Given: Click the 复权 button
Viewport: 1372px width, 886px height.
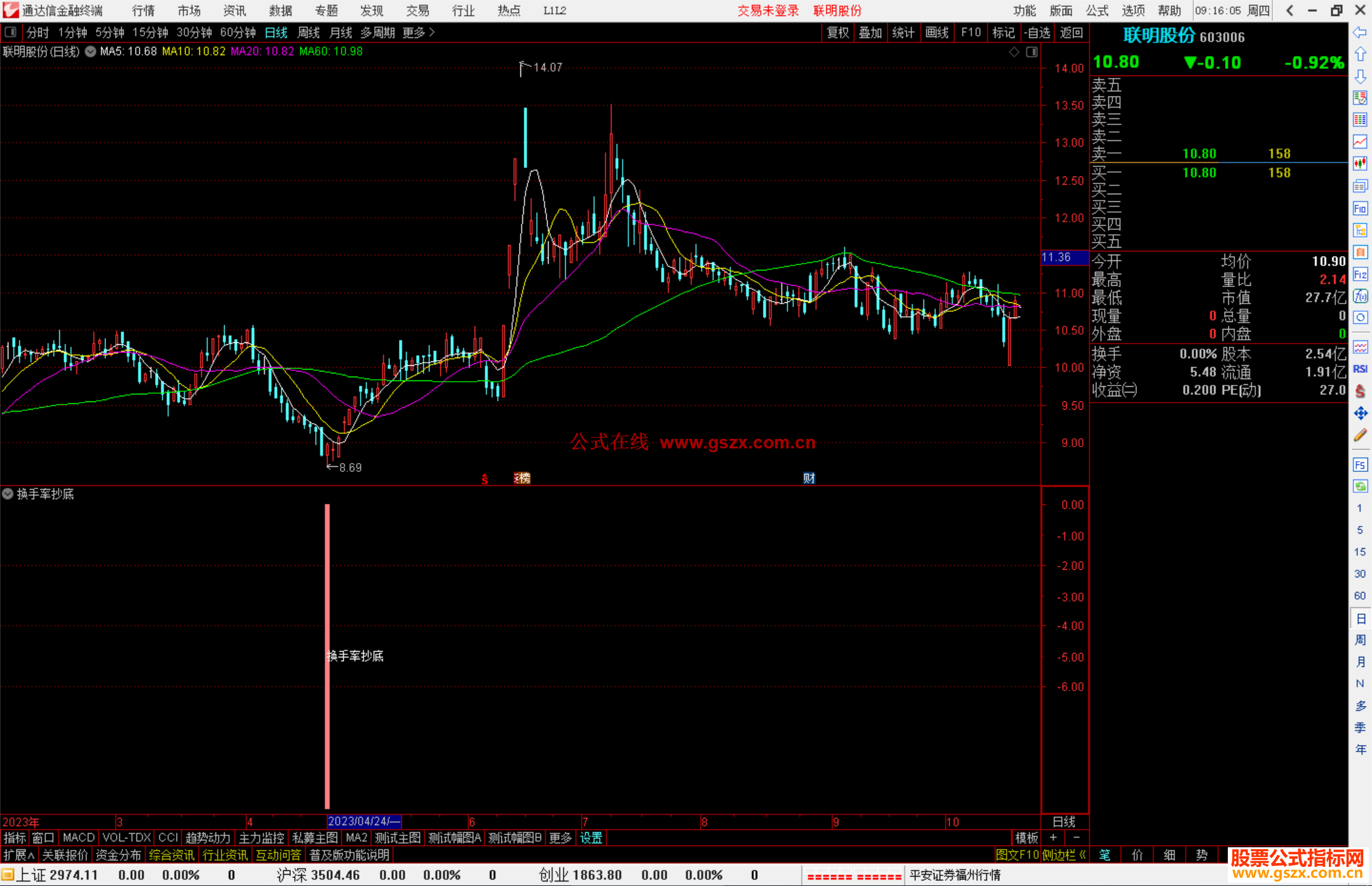Looking at the screenshot, I should pos(837,32).
